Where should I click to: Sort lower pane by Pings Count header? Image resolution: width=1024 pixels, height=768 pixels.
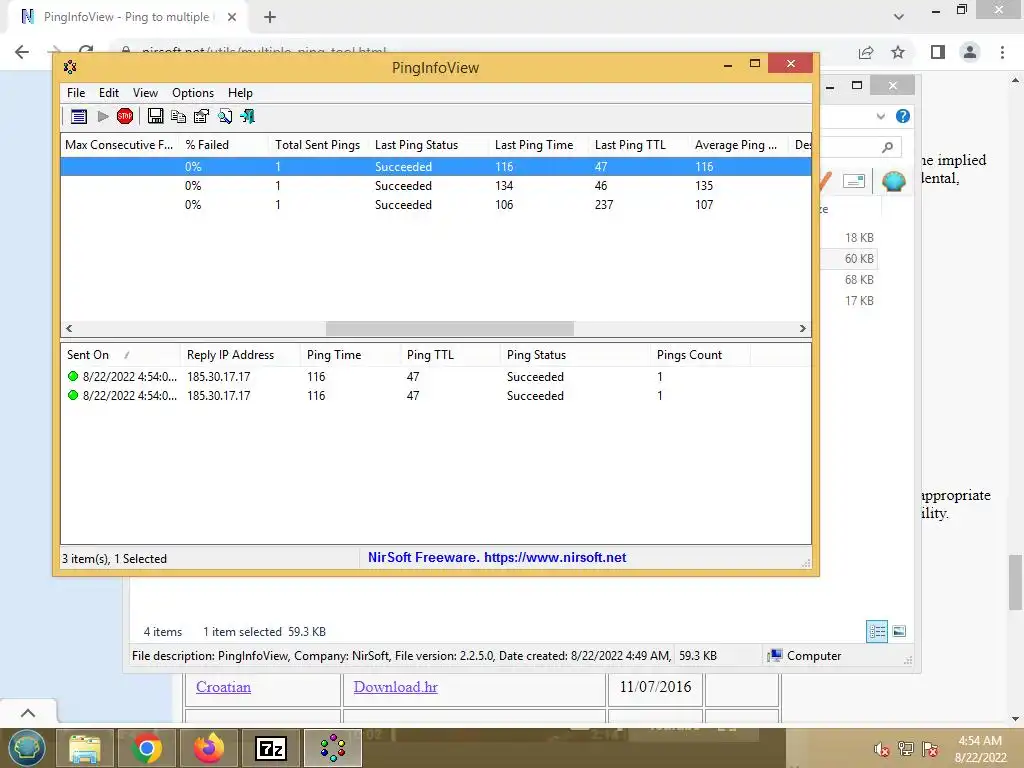[701, 355]
